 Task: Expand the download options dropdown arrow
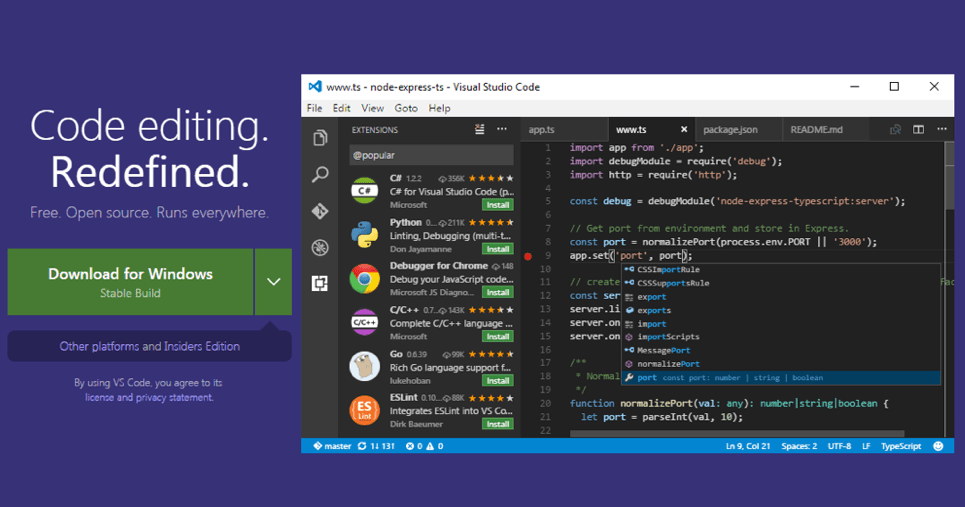click(x=273, y=282)
